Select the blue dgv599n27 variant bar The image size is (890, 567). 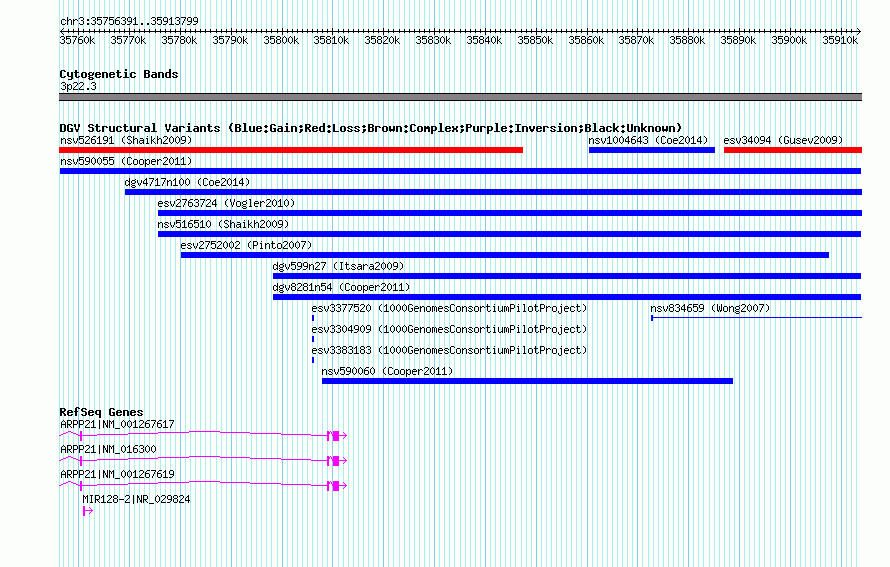click(x=567, y=276)
